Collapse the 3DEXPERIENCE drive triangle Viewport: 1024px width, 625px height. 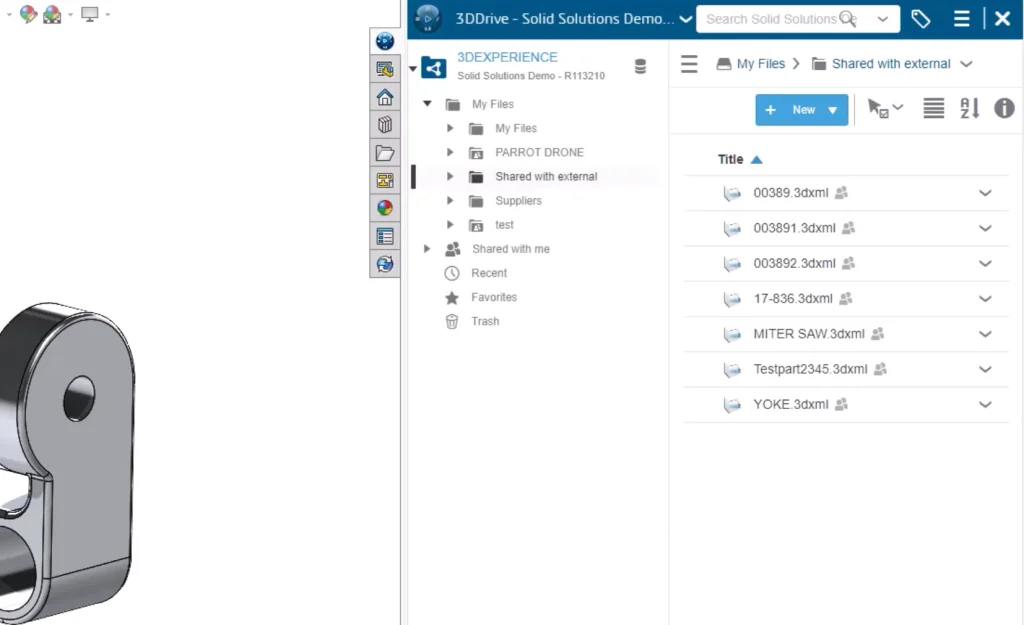click(x=413, y=69)
